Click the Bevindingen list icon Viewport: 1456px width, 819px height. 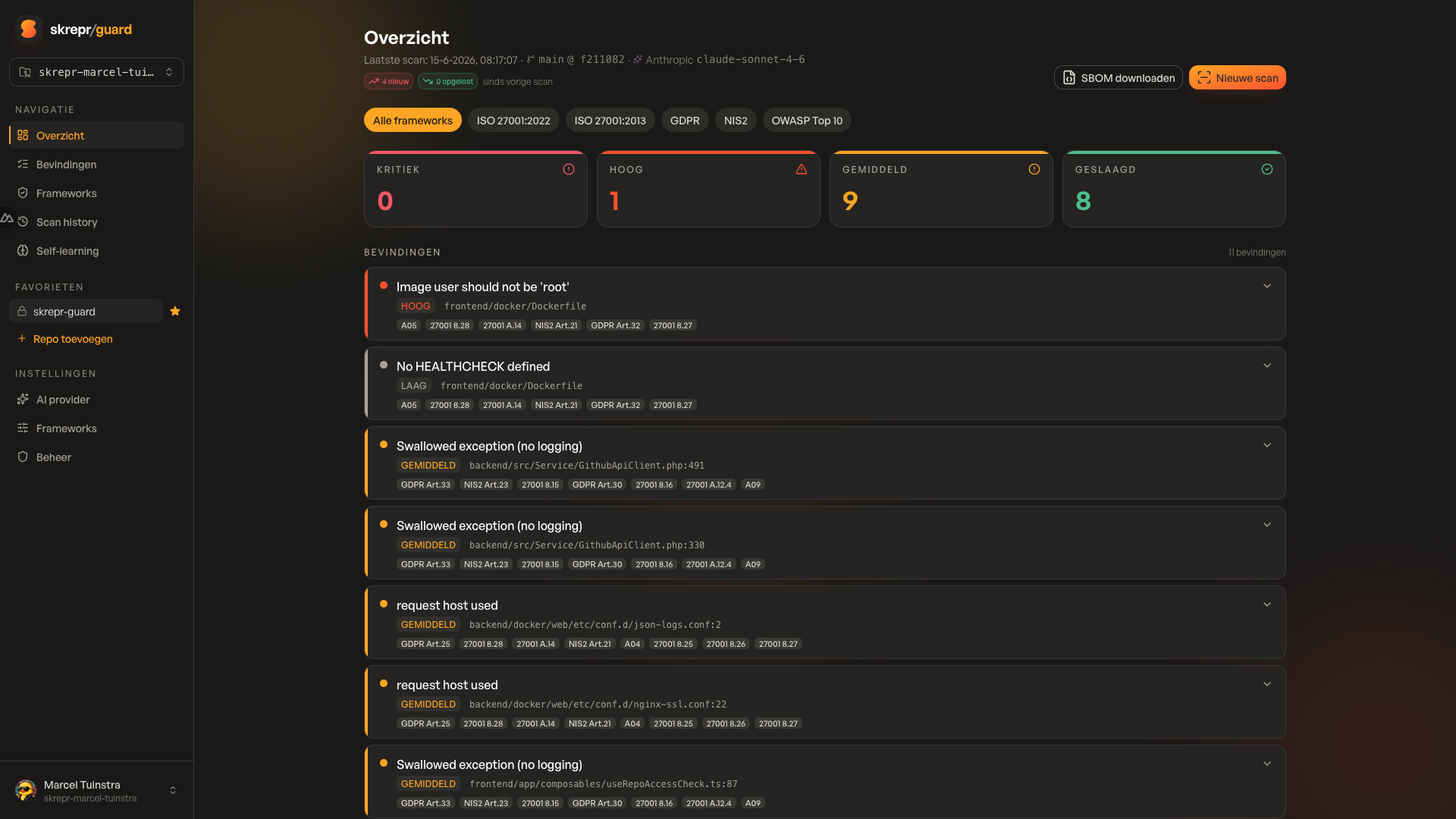pyautogui.click(x=23, y=164)
